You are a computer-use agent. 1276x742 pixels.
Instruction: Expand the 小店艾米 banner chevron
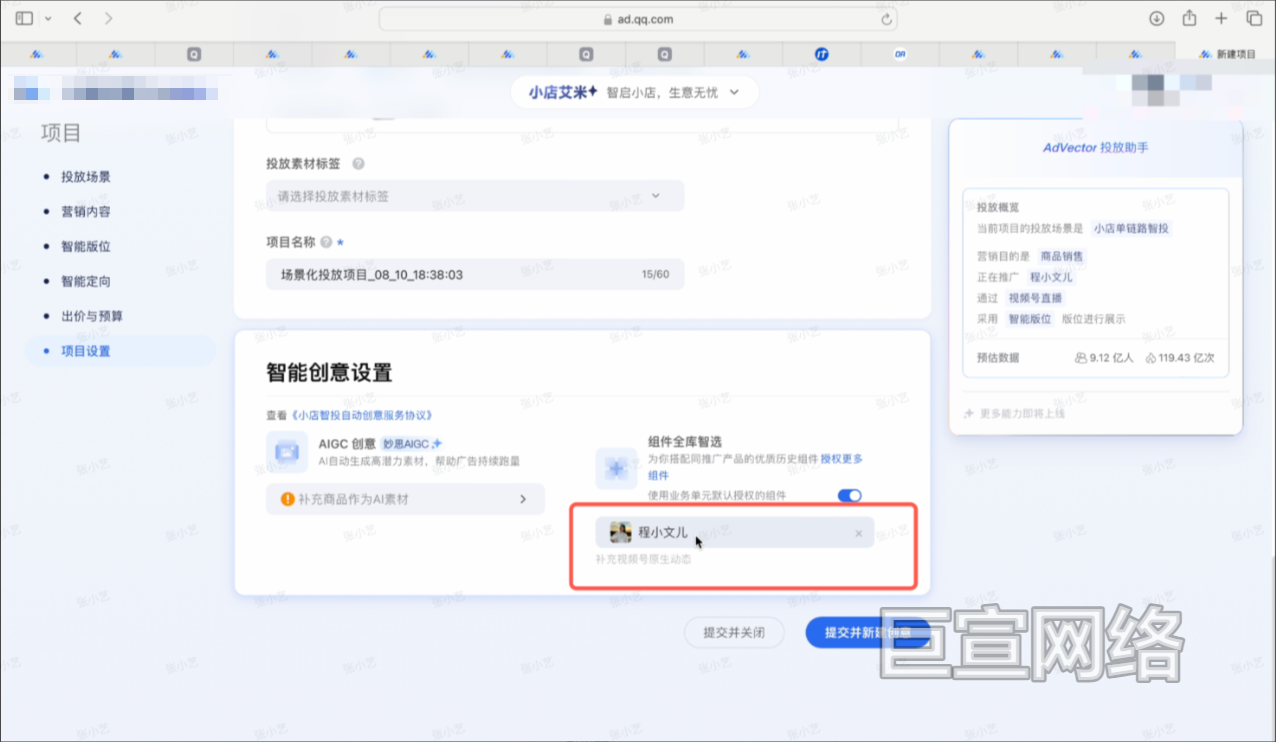(x=735, y=92)
